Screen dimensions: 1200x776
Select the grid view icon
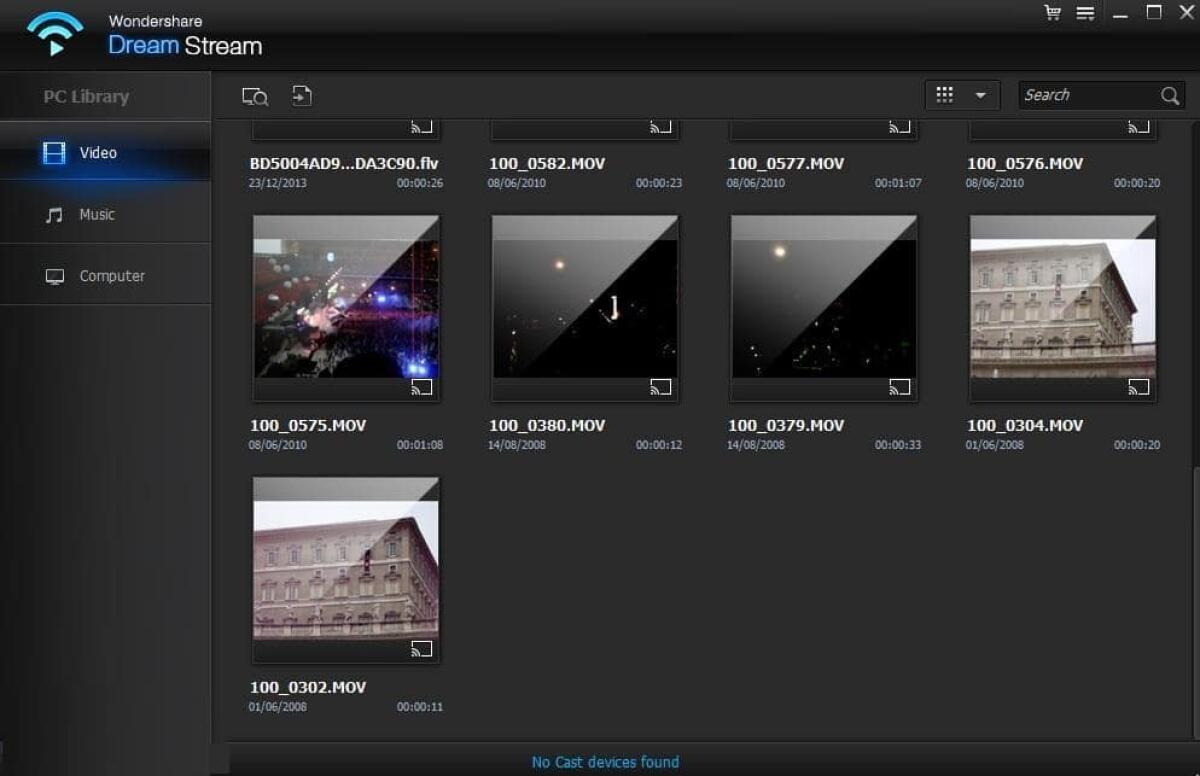click(x=944, y=94)
